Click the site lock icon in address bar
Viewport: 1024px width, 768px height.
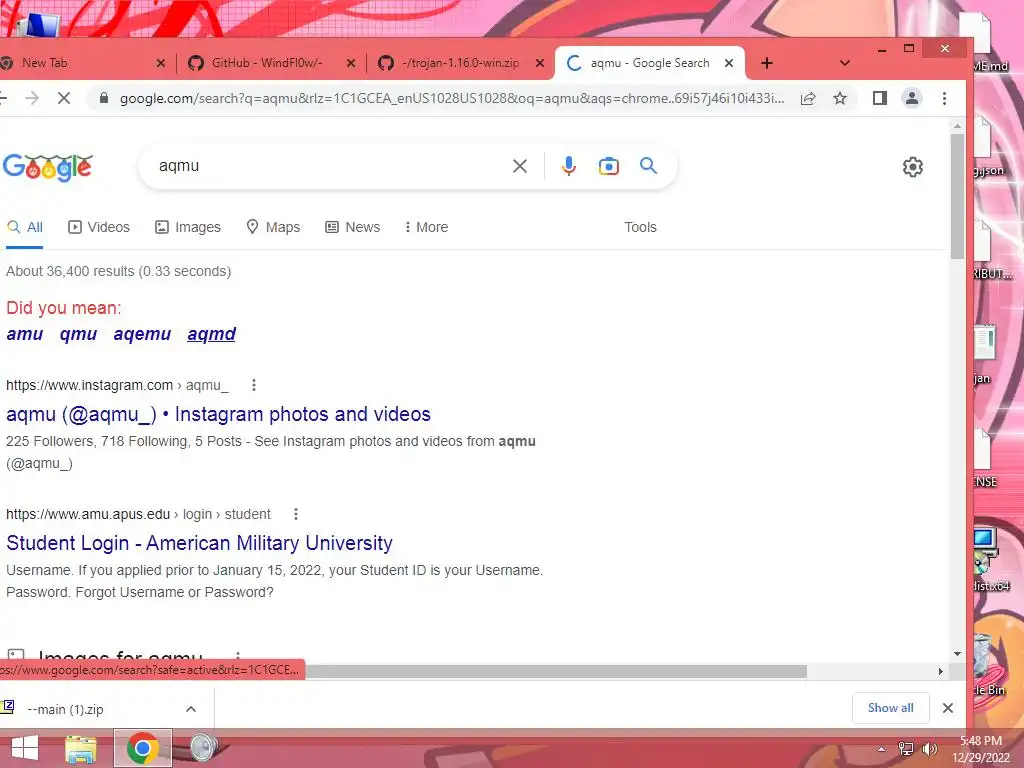click(103, 99)
